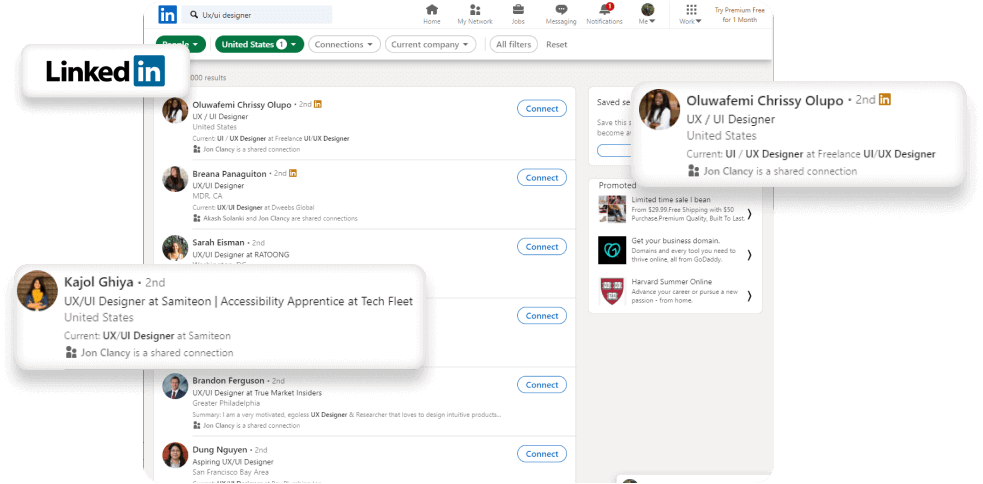Click Breana Panaguiton's profile photo
Screen dimensions: 983x484
175,179
